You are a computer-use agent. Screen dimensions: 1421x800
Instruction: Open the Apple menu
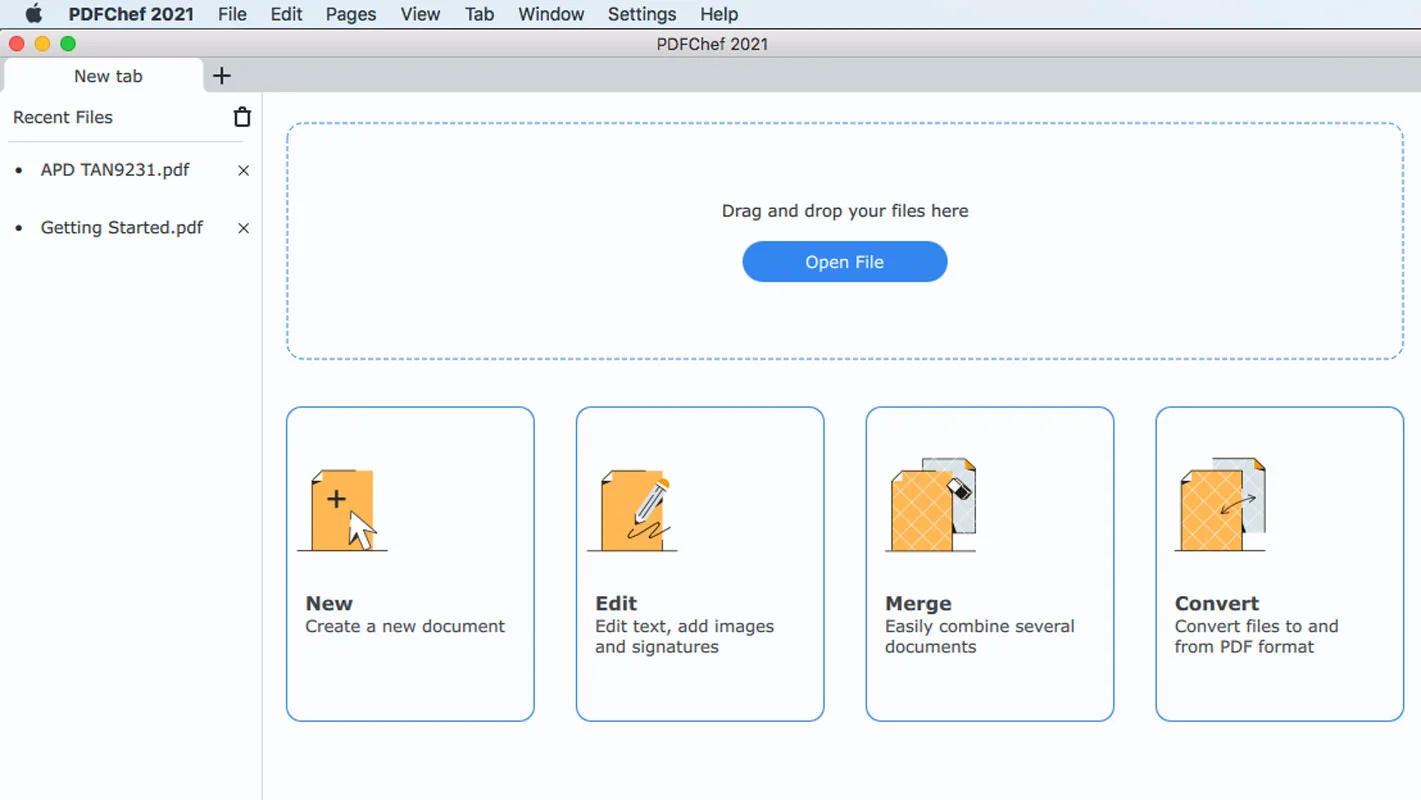click(x=33, y=14)
